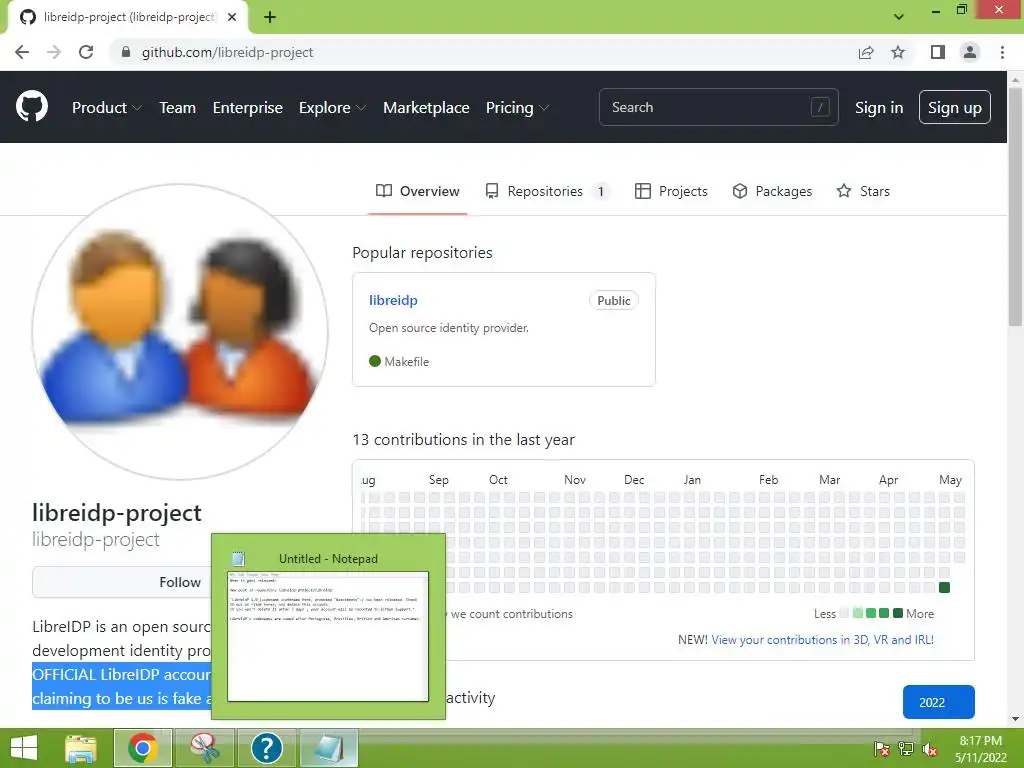
Task: Switch to the Stars tab
Action: 863,191
